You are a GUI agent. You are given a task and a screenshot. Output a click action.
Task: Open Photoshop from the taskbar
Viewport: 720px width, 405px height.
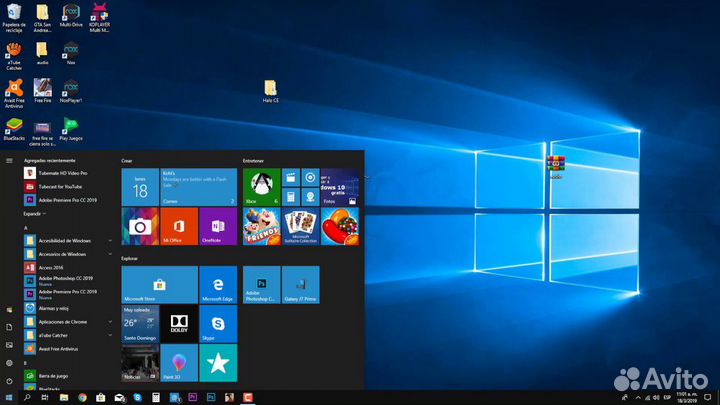tap(211, 397)
